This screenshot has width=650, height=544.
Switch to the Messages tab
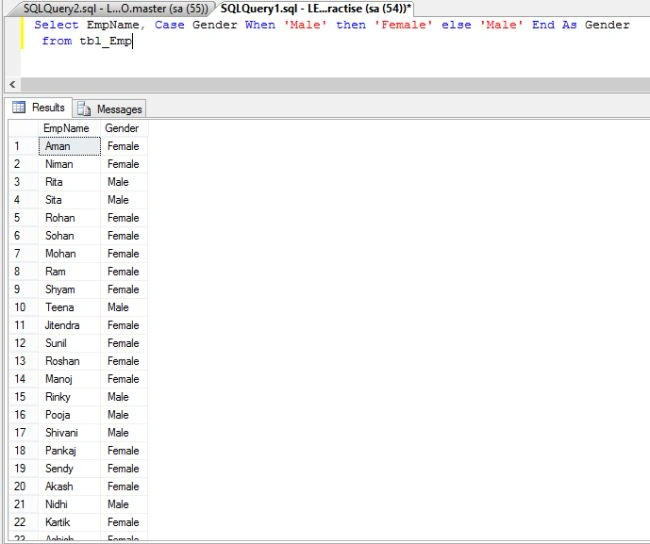click(x=109, y=109)
